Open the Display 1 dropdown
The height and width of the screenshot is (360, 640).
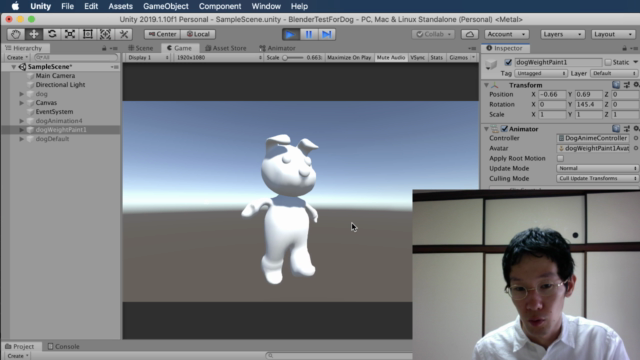click(148, 58)
